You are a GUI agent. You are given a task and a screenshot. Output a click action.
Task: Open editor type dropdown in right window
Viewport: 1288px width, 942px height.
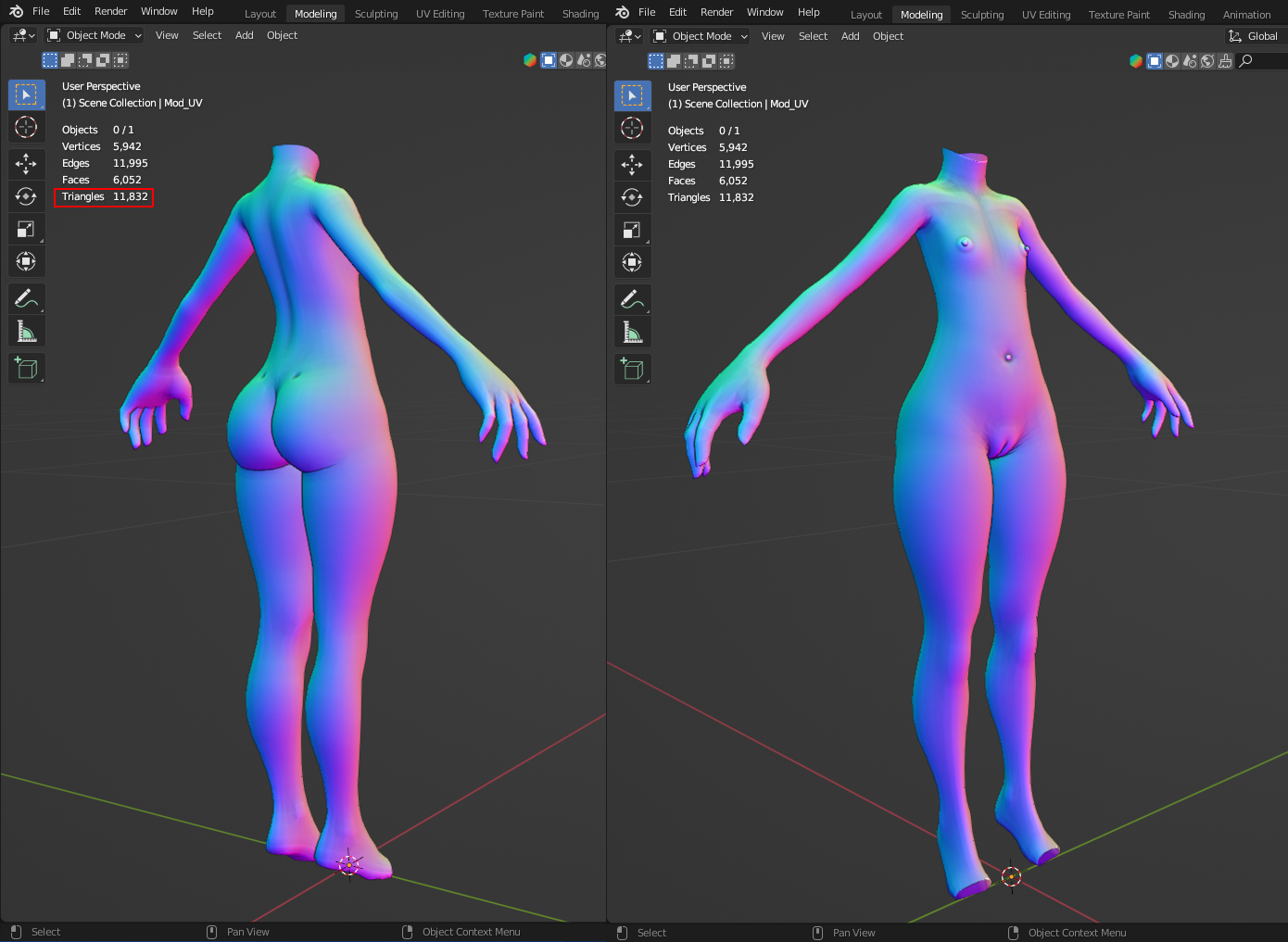(629, 36)
